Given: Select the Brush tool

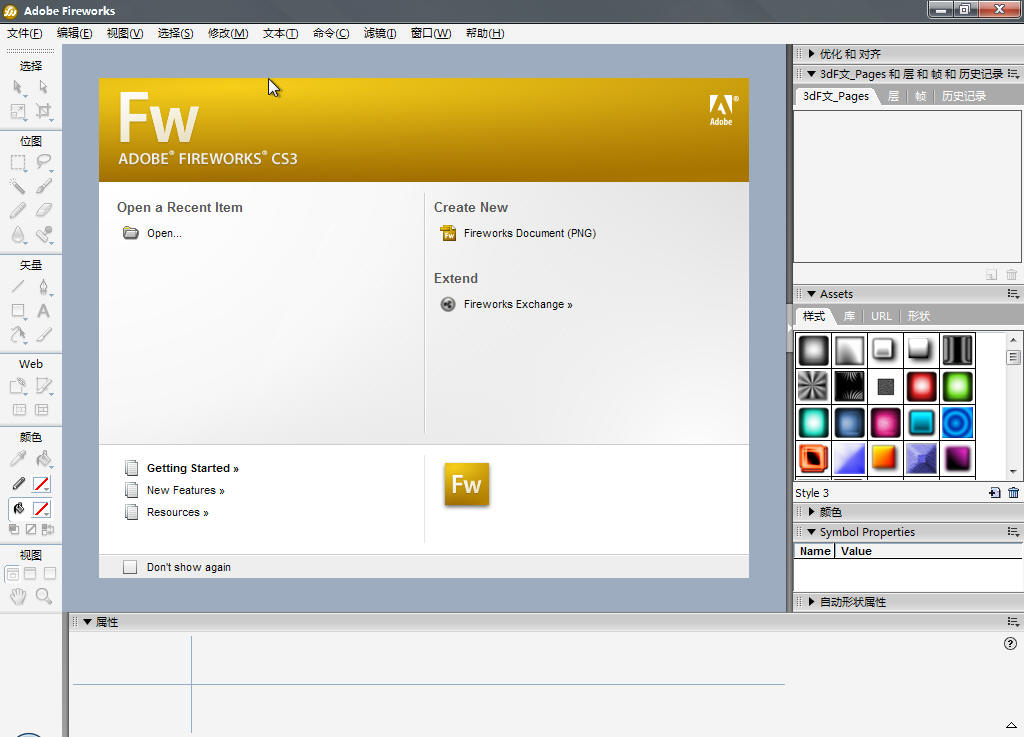Looking at the screenshot, I should (43, 186).
